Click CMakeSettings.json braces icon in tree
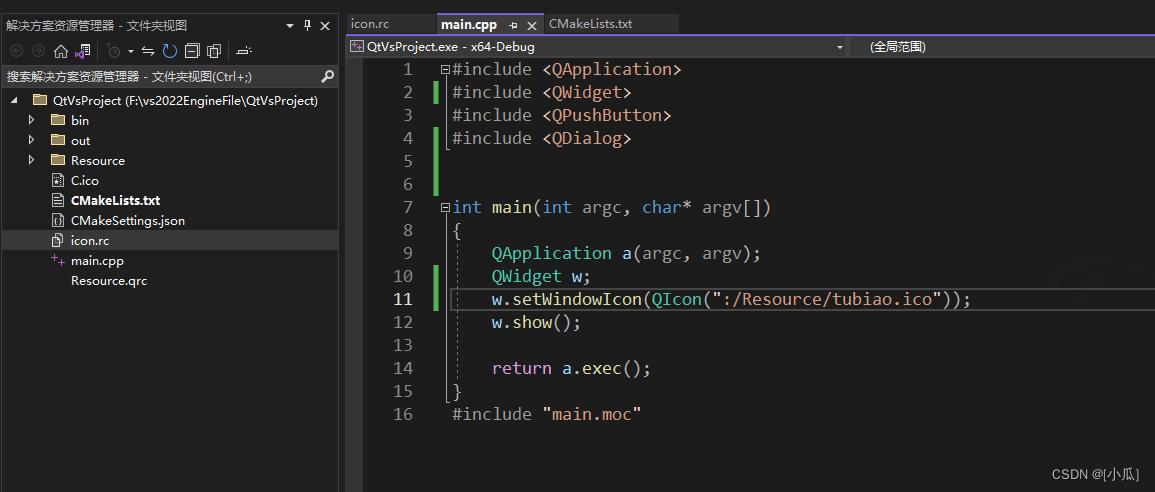Image resolution: width=1155 pixels, height=492 pixels. point(58,220)
